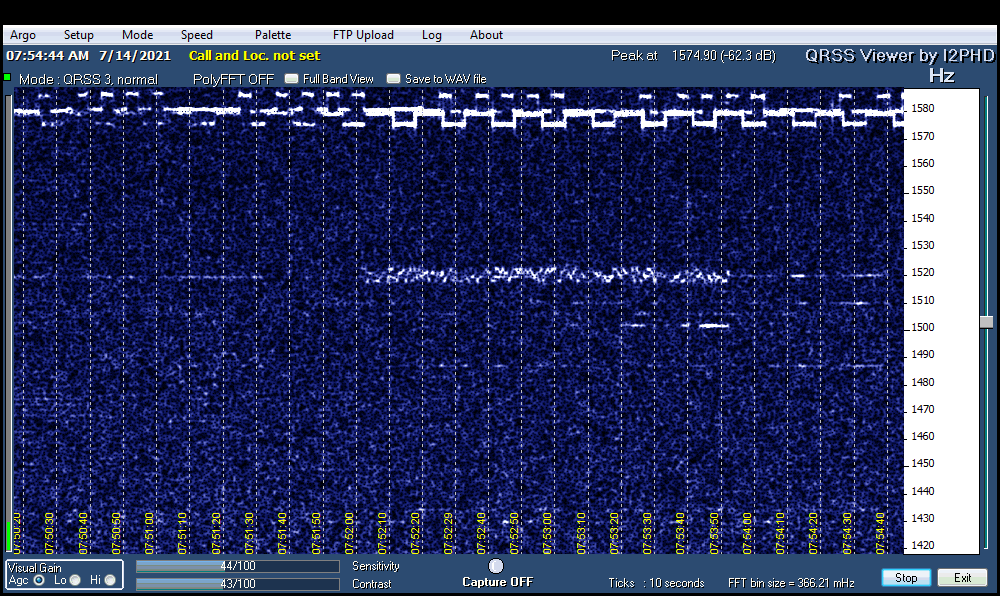This screenshot has width=1000, height=596.
Task: Click the frequency scale scrollbar handle
Action: (x=986, y=322)
